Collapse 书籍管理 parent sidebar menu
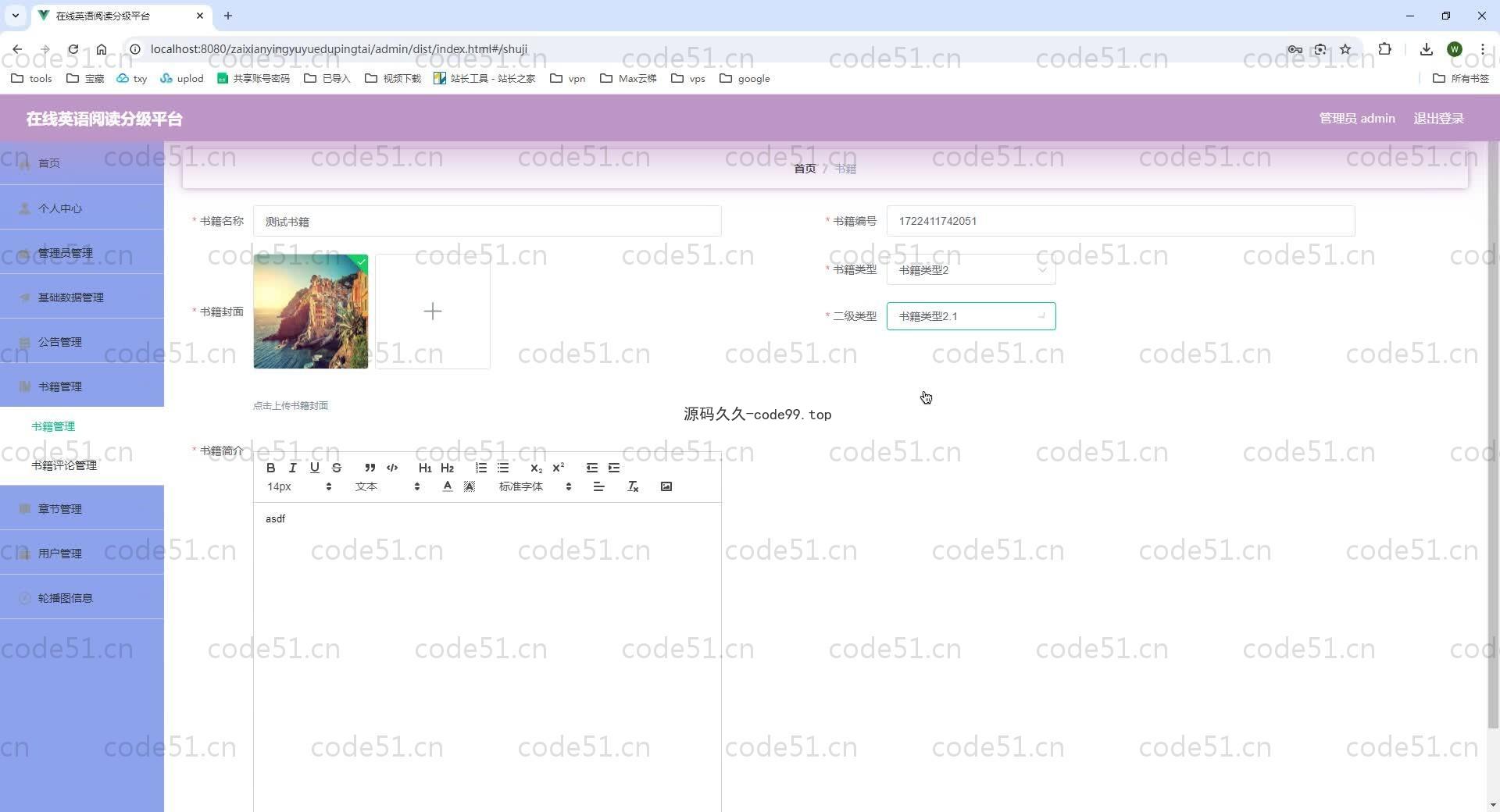 tap(82, 386)
